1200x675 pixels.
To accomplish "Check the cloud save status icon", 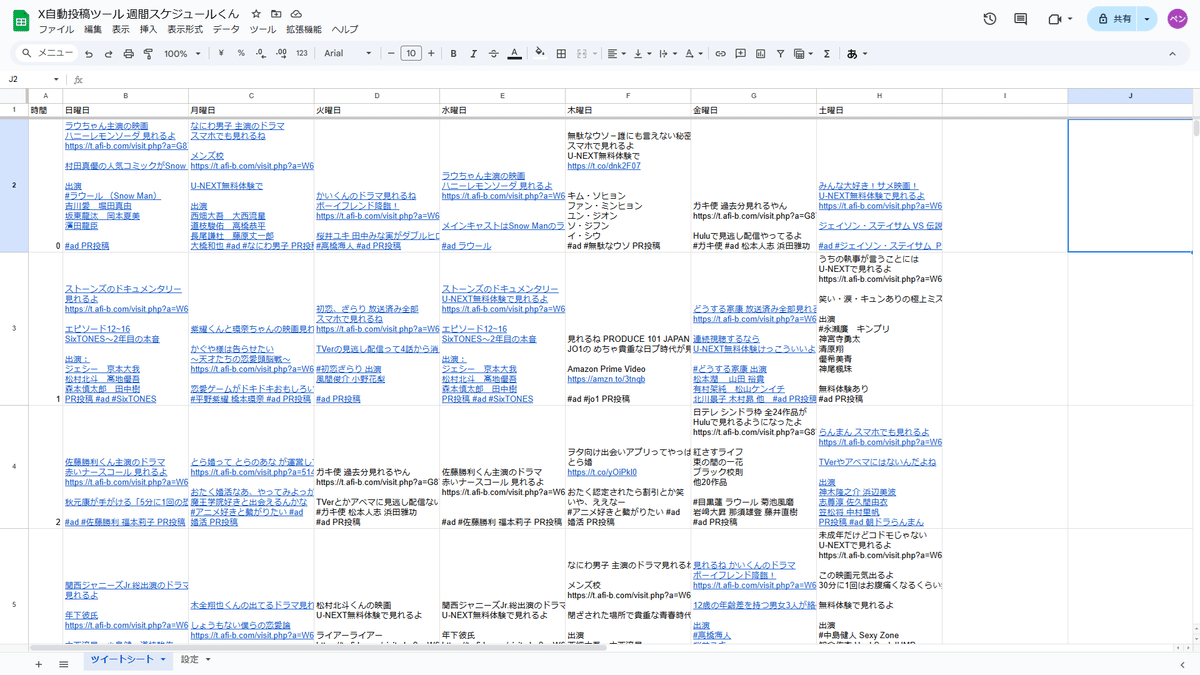I will tap(296, 14).
